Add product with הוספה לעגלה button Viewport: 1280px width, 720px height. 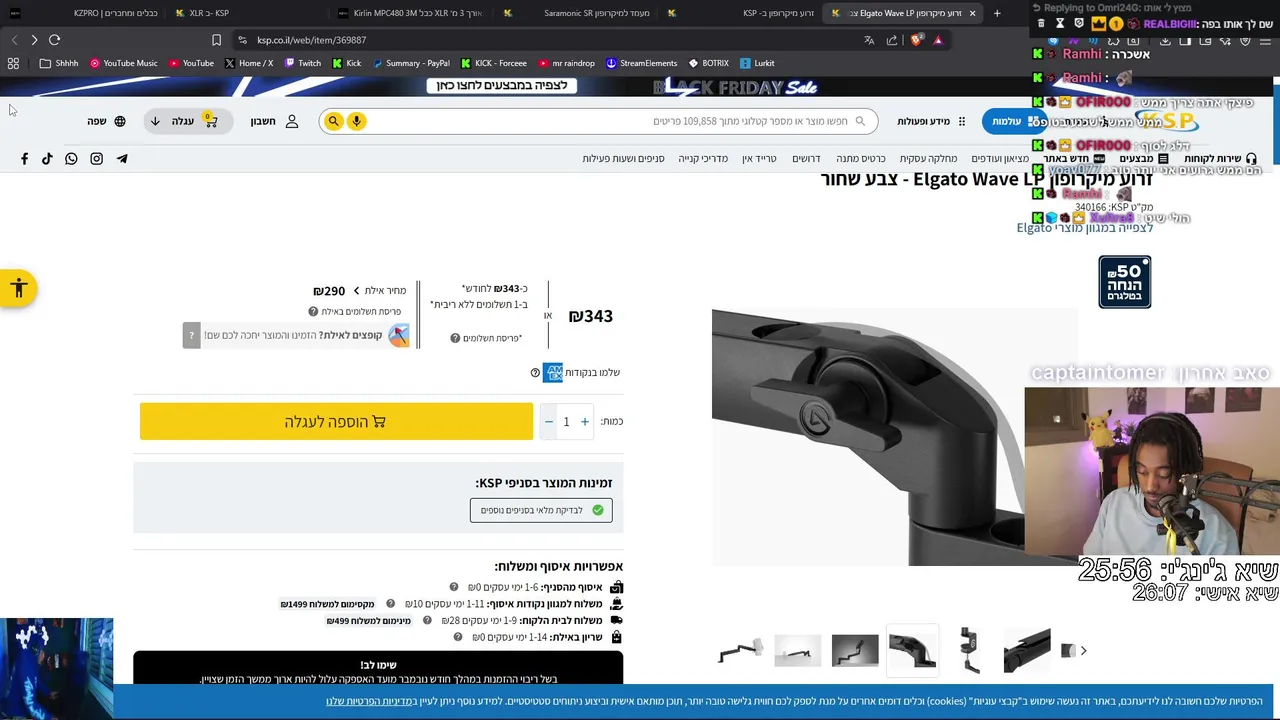coord(336,422)
